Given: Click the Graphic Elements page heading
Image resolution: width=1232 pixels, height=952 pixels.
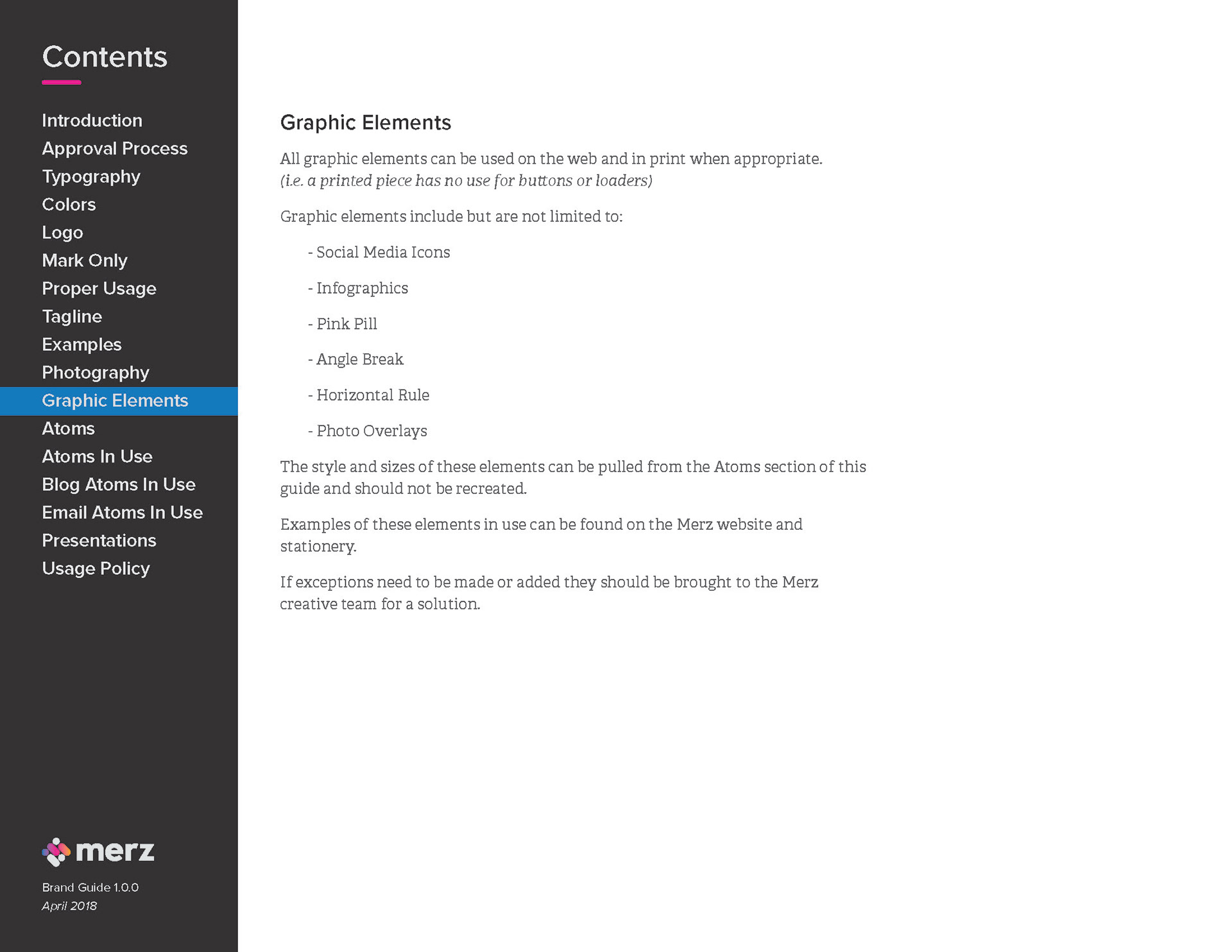Looking at the screenshot, I should (365, 123).
